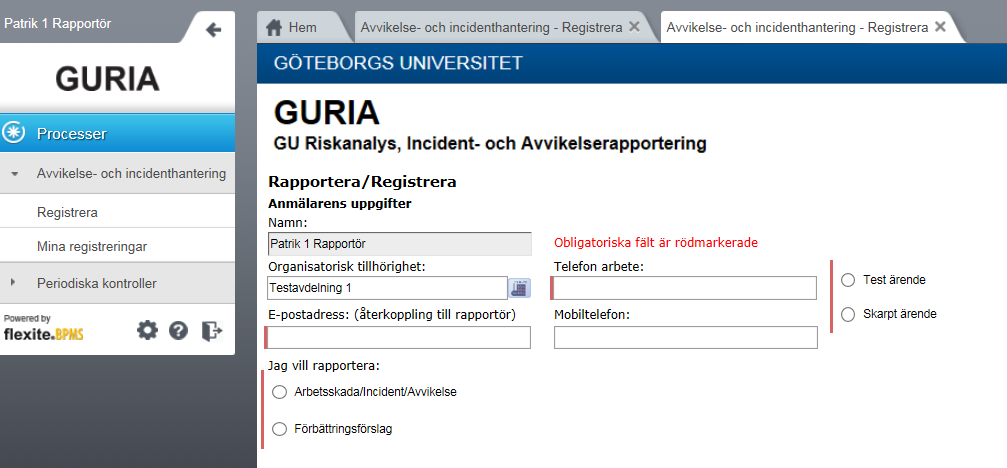Click the home icon on Hem tab

coord(274,28)
